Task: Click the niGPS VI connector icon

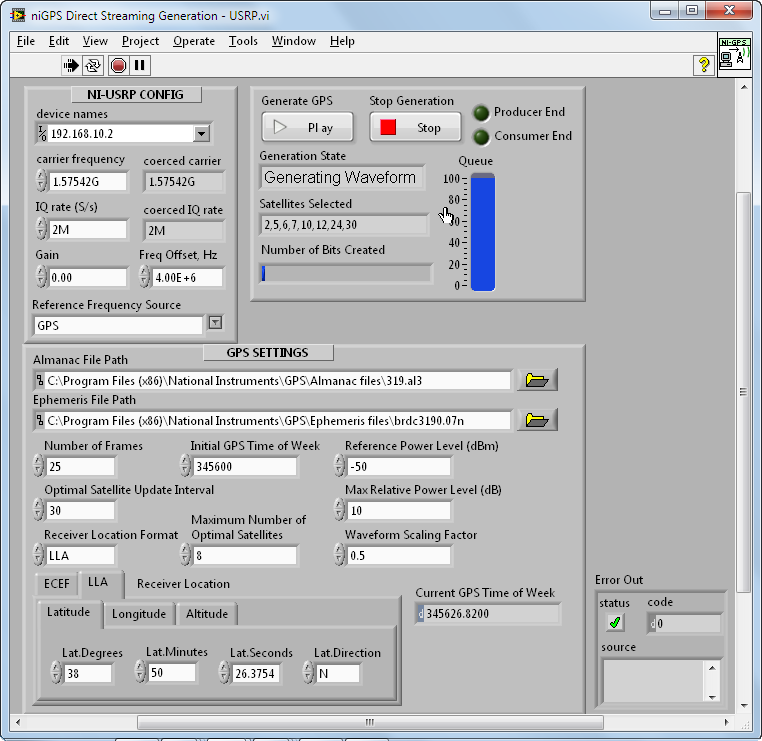Action: point(733,54)
